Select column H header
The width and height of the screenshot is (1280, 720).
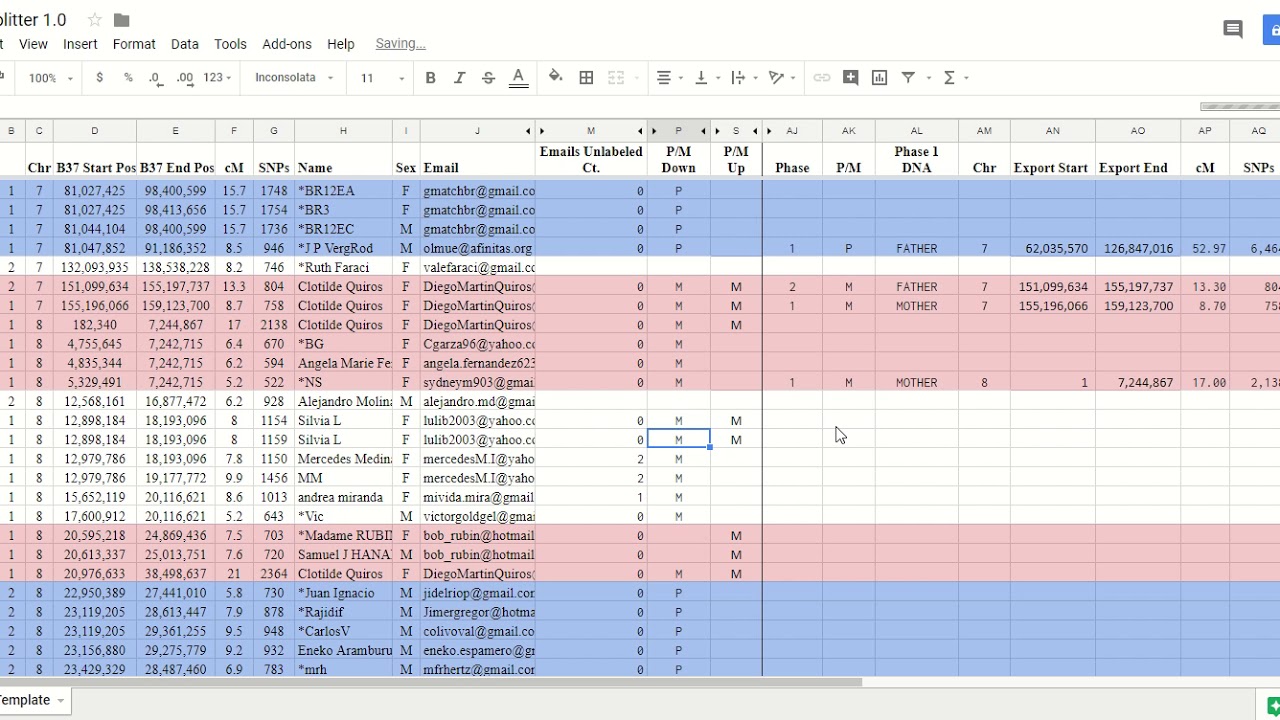point(343,131)
